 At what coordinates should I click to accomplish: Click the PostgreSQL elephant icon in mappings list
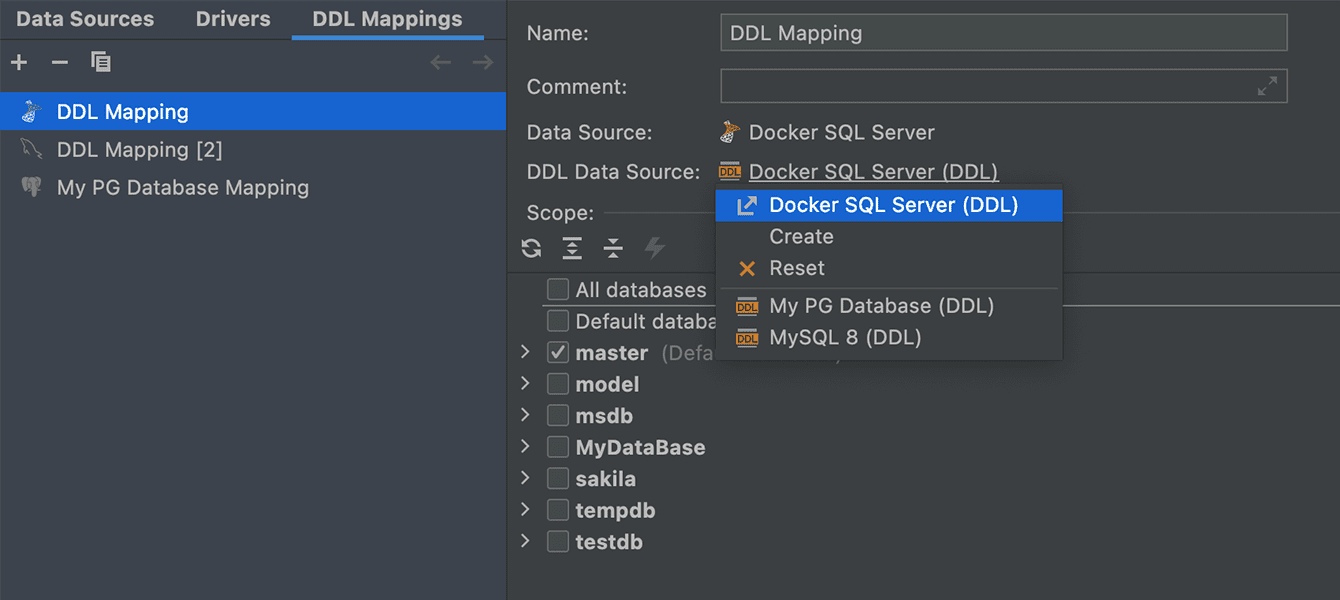[x=32, y=187]
